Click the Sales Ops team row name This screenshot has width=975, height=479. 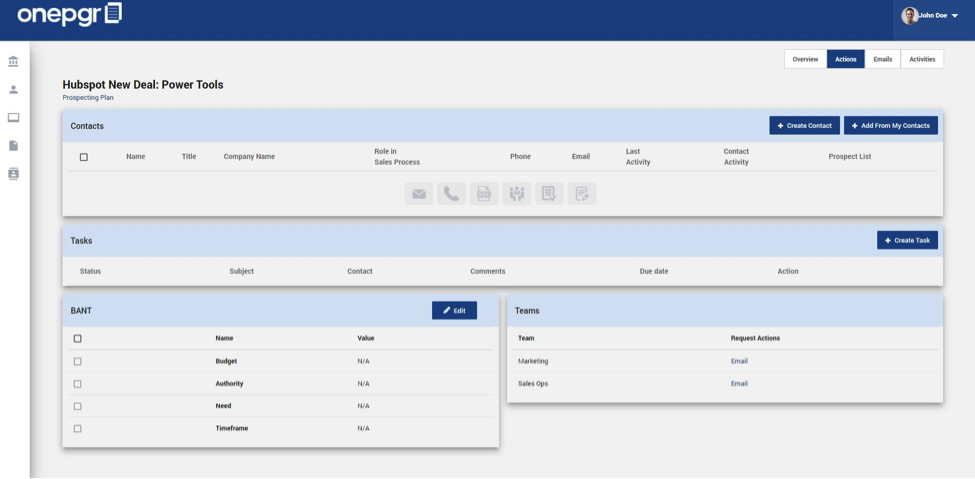533,384
